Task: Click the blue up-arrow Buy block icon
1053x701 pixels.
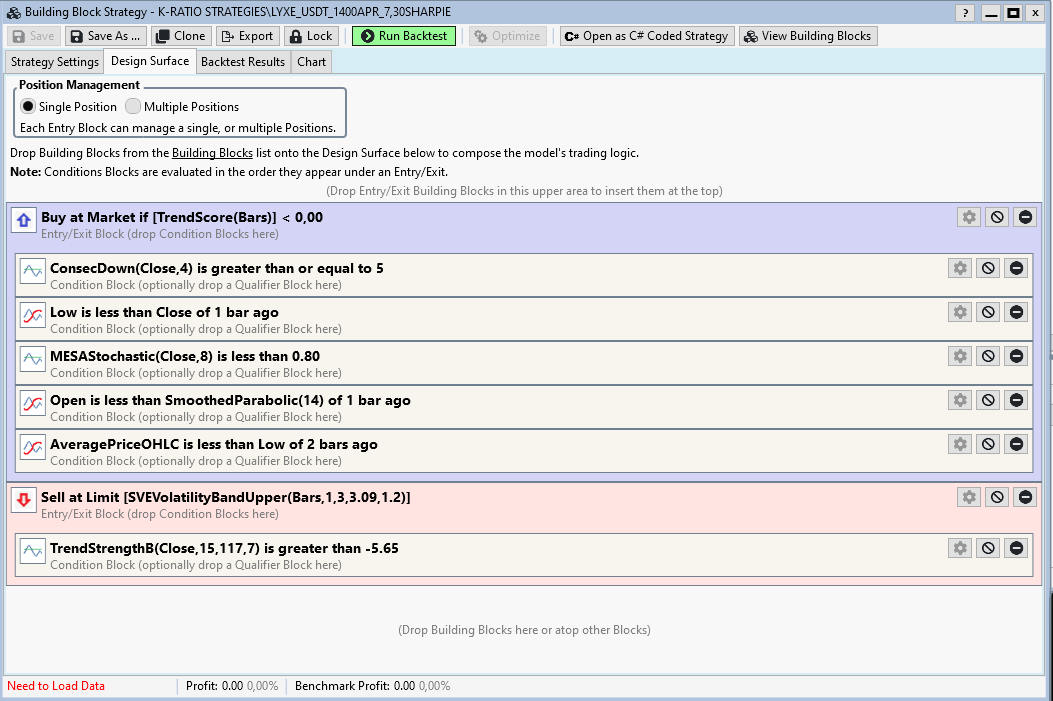Action: pyautogui.click(x=24, y=220)
